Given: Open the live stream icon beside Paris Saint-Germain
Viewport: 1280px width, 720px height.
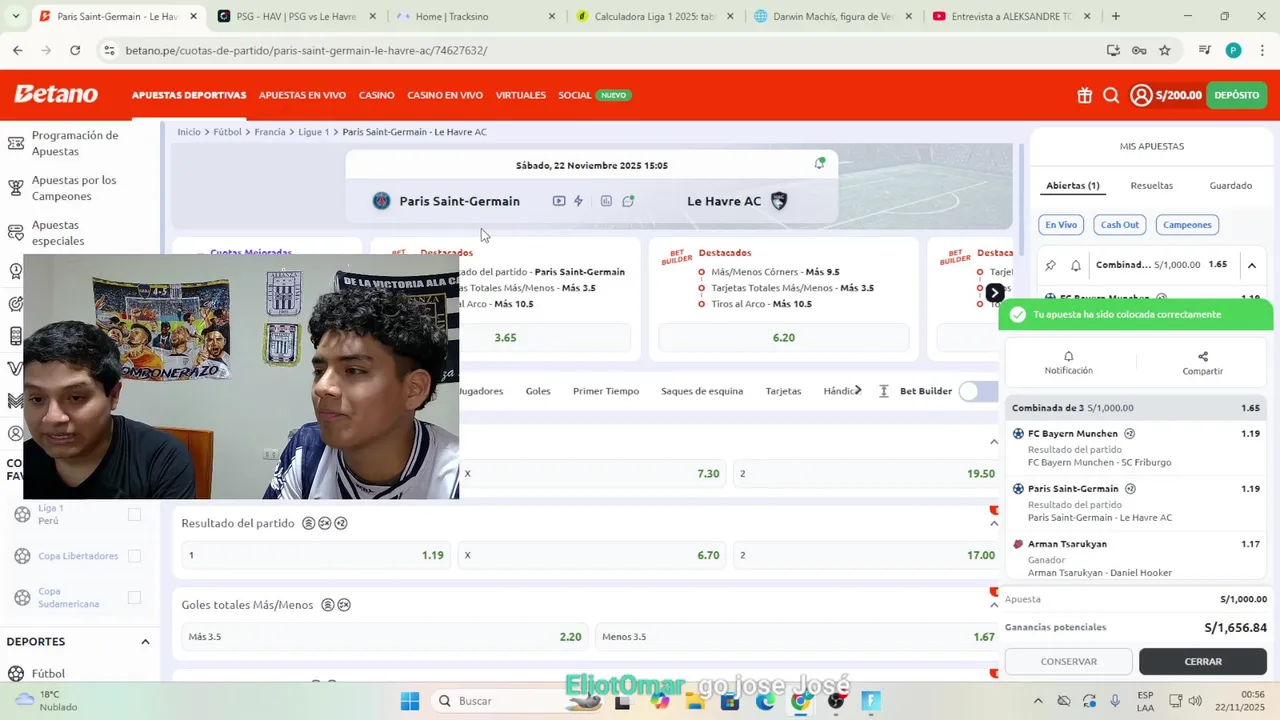Looking at the screenshot, I should (559, 201).
